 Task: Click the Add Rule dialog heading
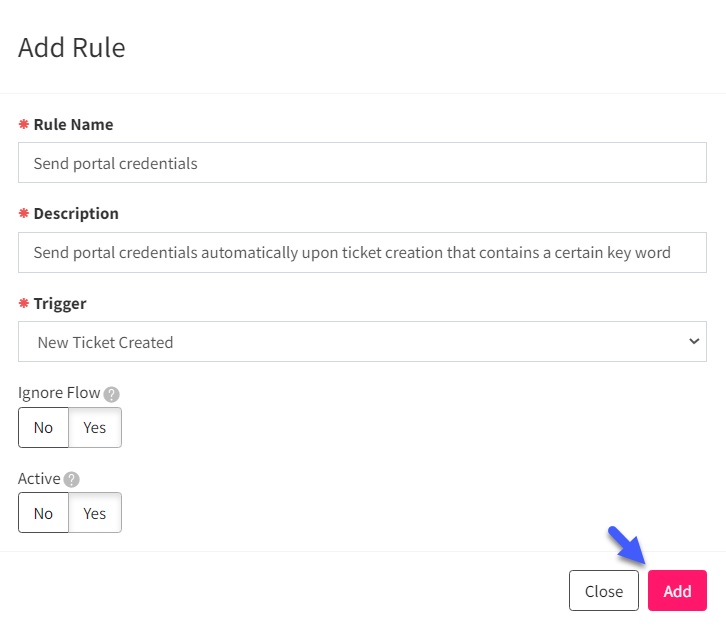(x=72, y=48)
